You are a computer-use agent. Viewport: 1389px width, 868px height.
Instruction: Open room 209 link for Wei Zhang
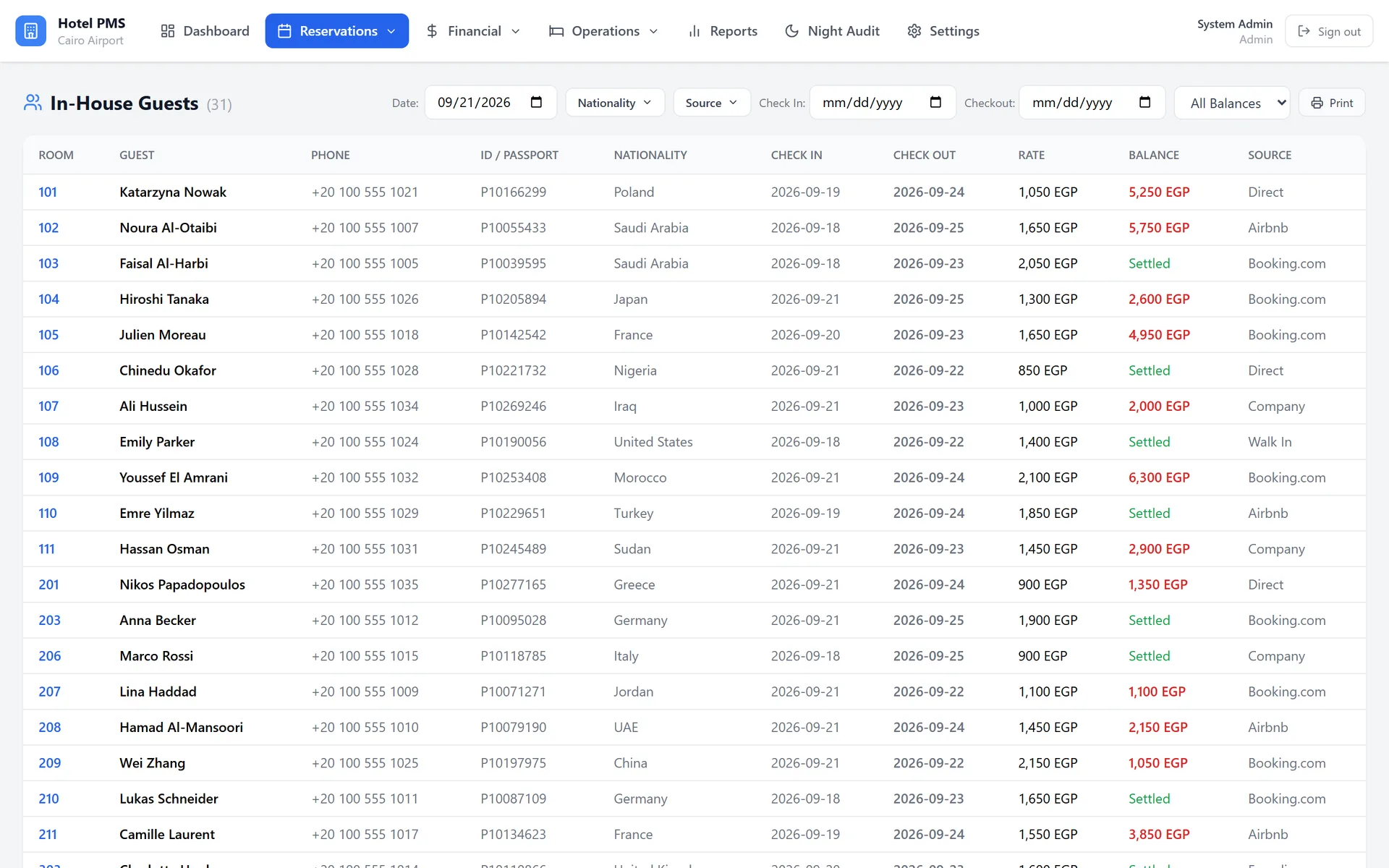coord(50,763)
